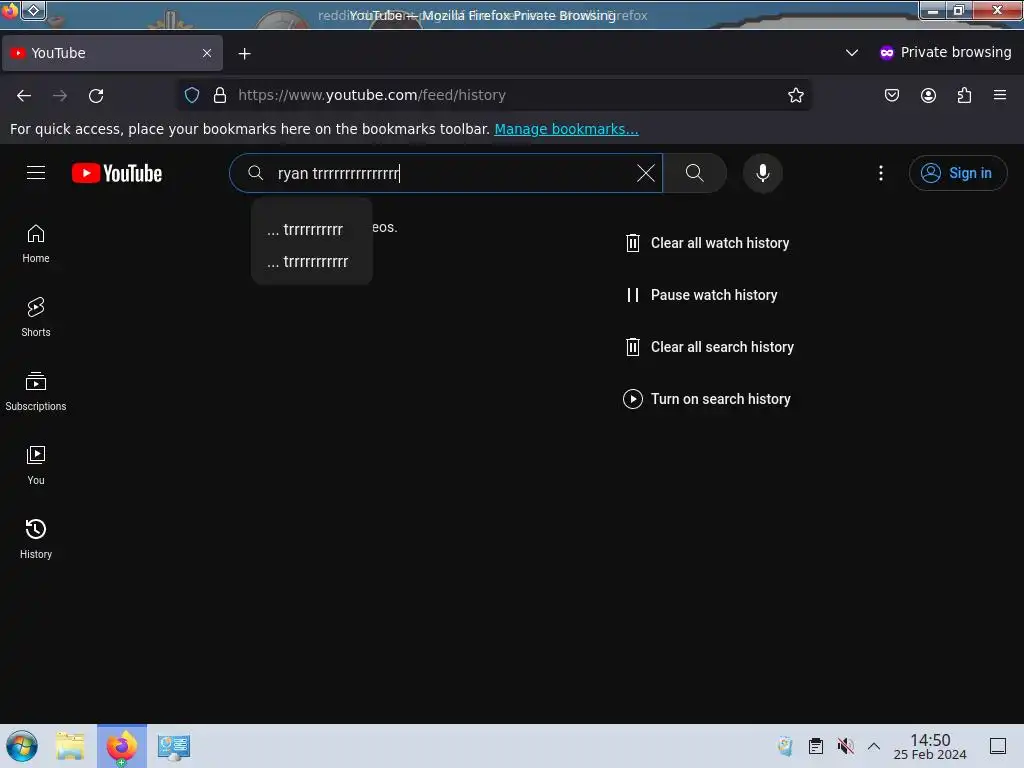Click the Sign in button

(957, 173)
